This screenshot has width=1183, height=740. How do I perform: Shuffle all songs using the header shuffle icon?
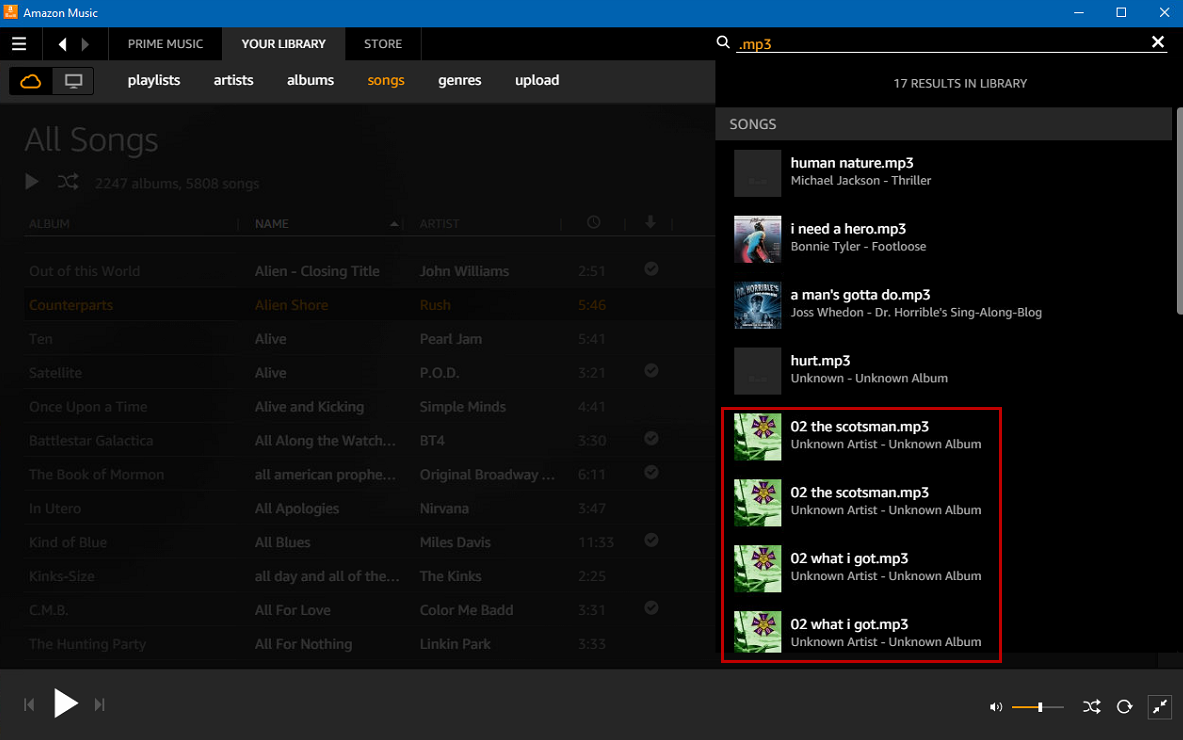pos(68,182)
